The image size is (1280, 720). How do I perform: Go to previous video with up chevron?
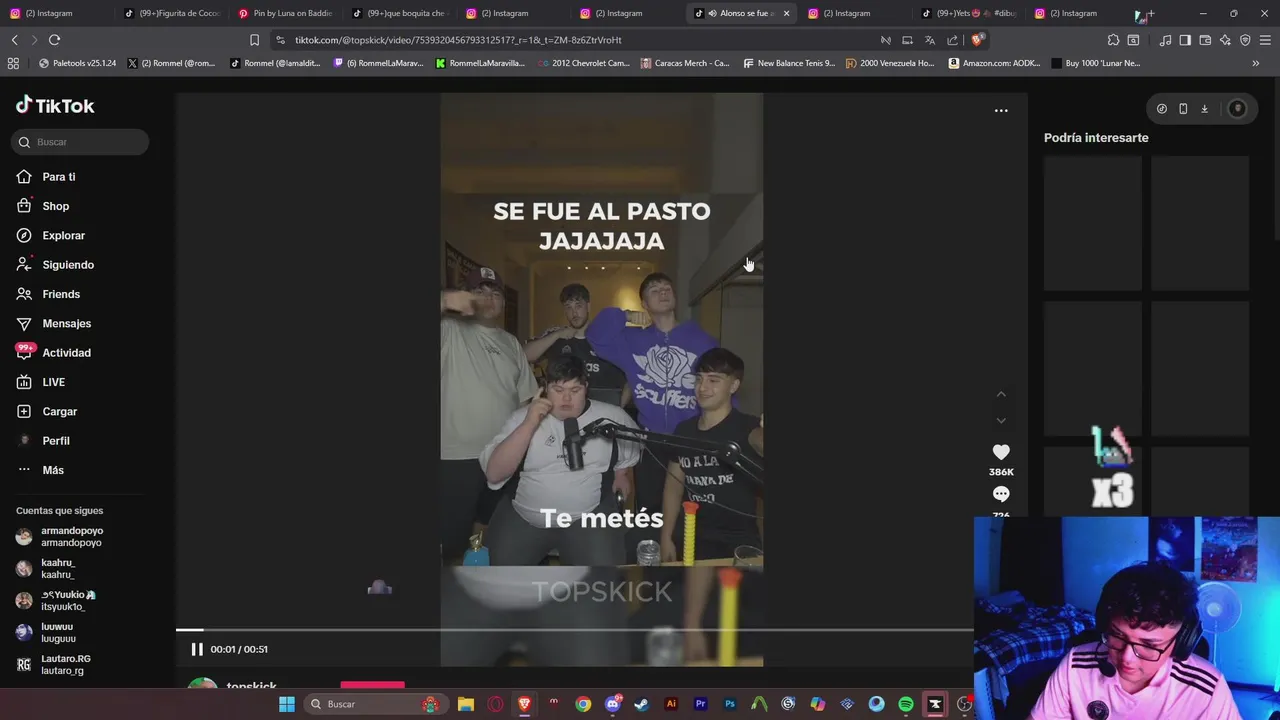(1001, 394)
